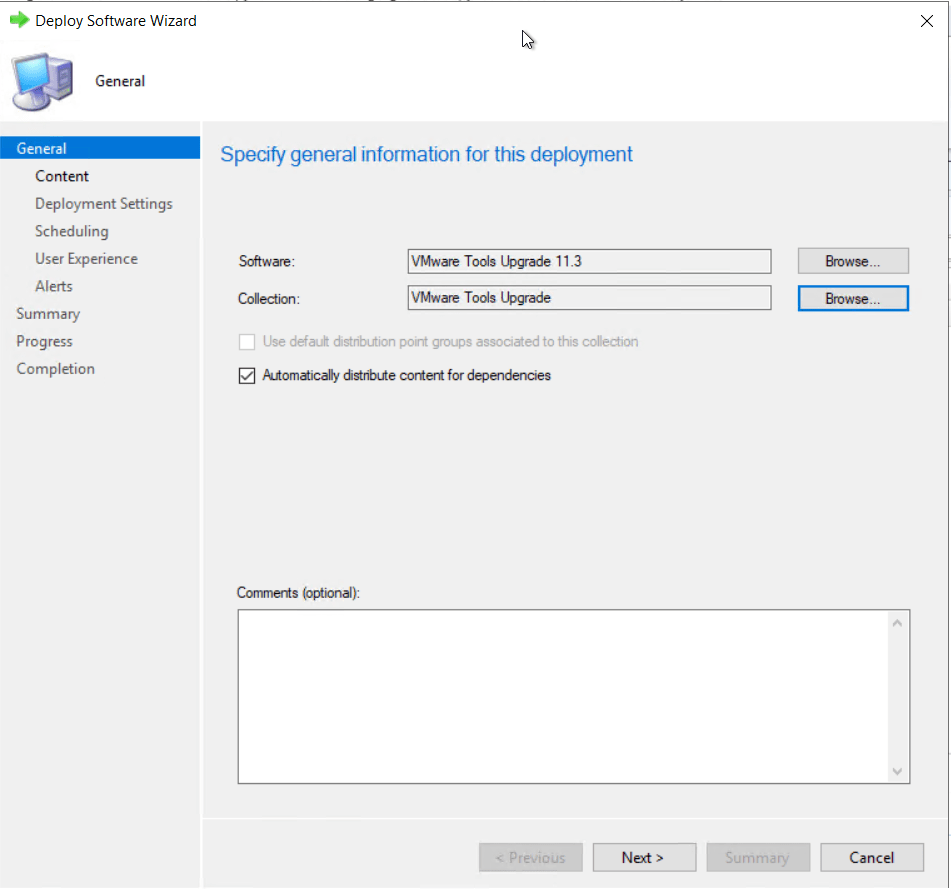The image size is (951, 889).
Task: Click the computer icon in the header
Action: pos(43,82)
